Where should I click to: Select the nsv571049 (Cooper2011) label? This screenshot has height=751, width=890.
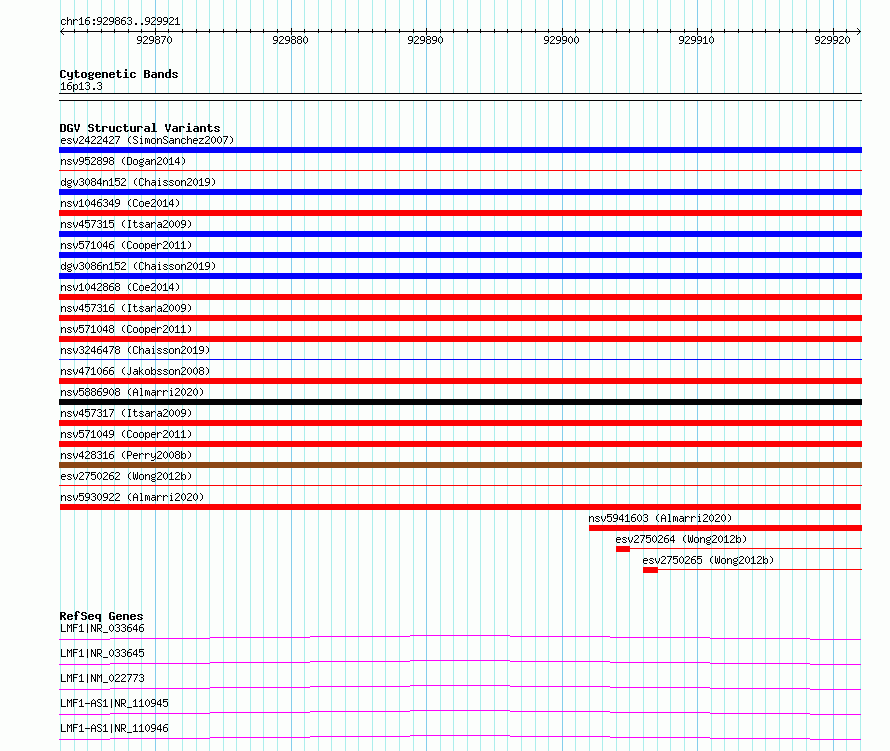coord(126,434)
